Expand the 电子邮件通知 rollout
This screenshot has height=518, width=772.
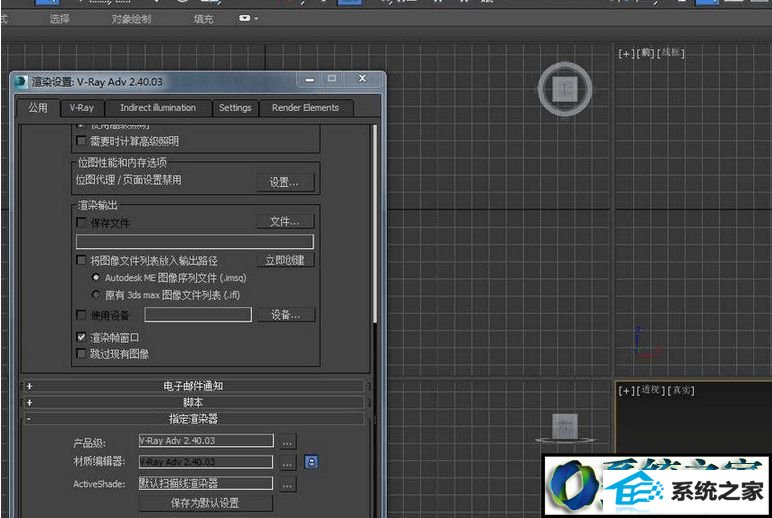point(193,386)
